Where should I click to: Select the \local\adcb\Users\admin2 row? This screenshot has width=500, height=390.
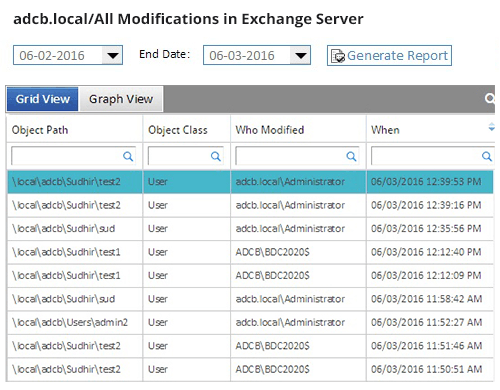tap(250, 322)
